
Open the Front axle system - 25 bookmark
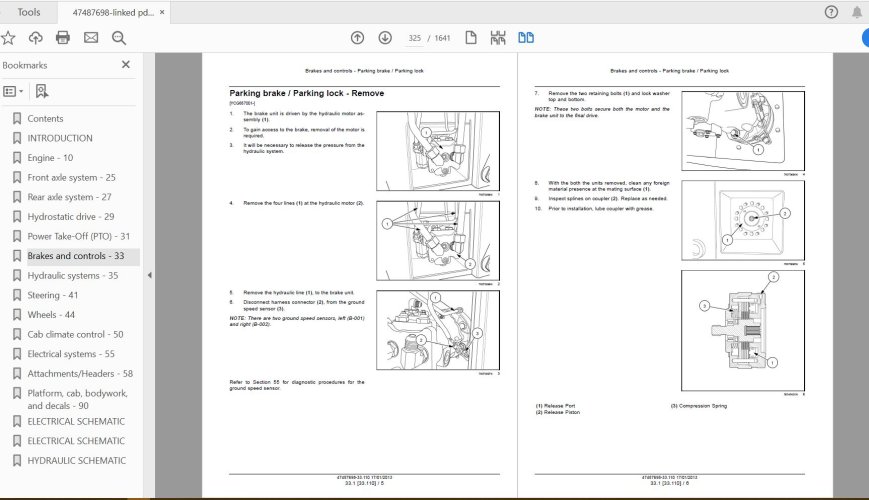71,177
